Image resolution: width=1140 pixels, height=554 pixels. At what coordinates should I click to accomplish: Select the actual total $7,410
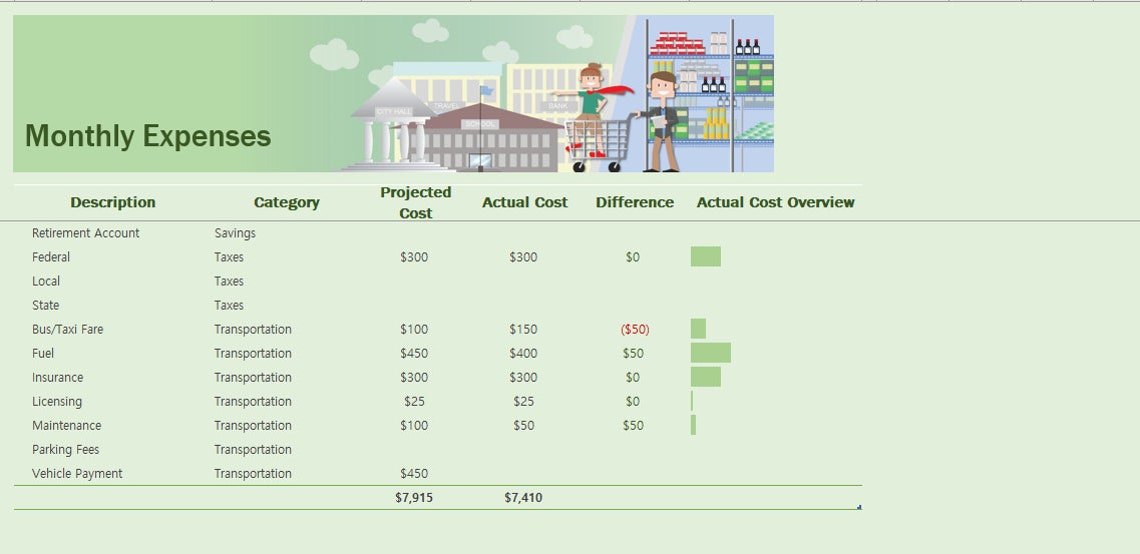coord(523,497)
